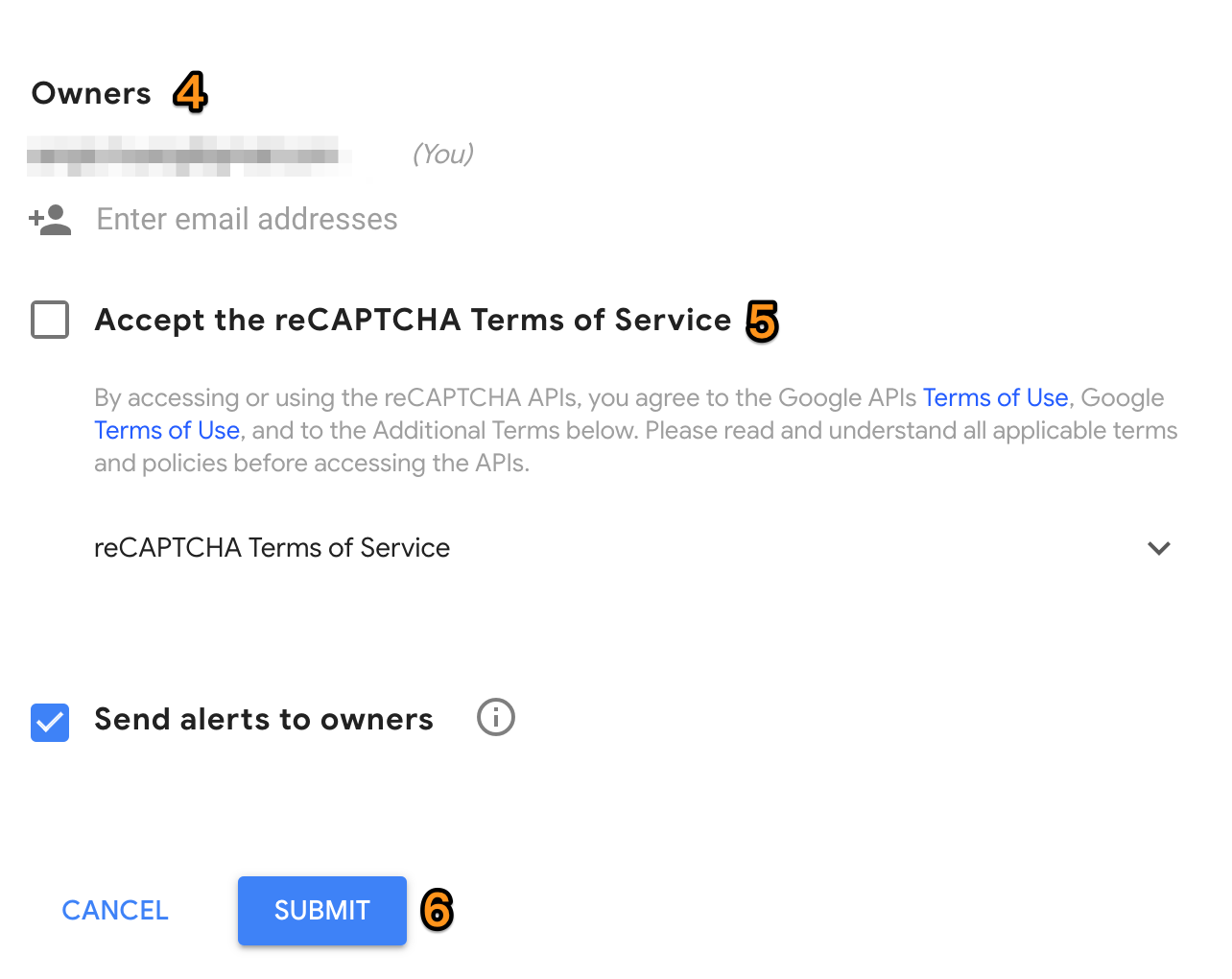Image resolution: width=1232 pixels, height=979 pixels.
Task: Click the 'Send alerts to owners' label text
Action: (x=264, y=719)
